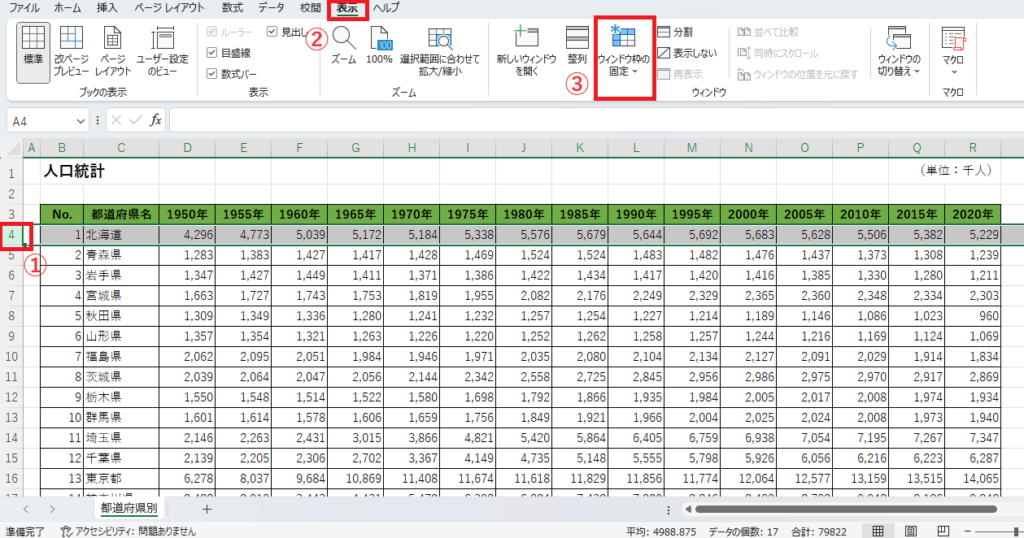Click next sheet navigation arrow
The image size is (1024, 538).
52,509
